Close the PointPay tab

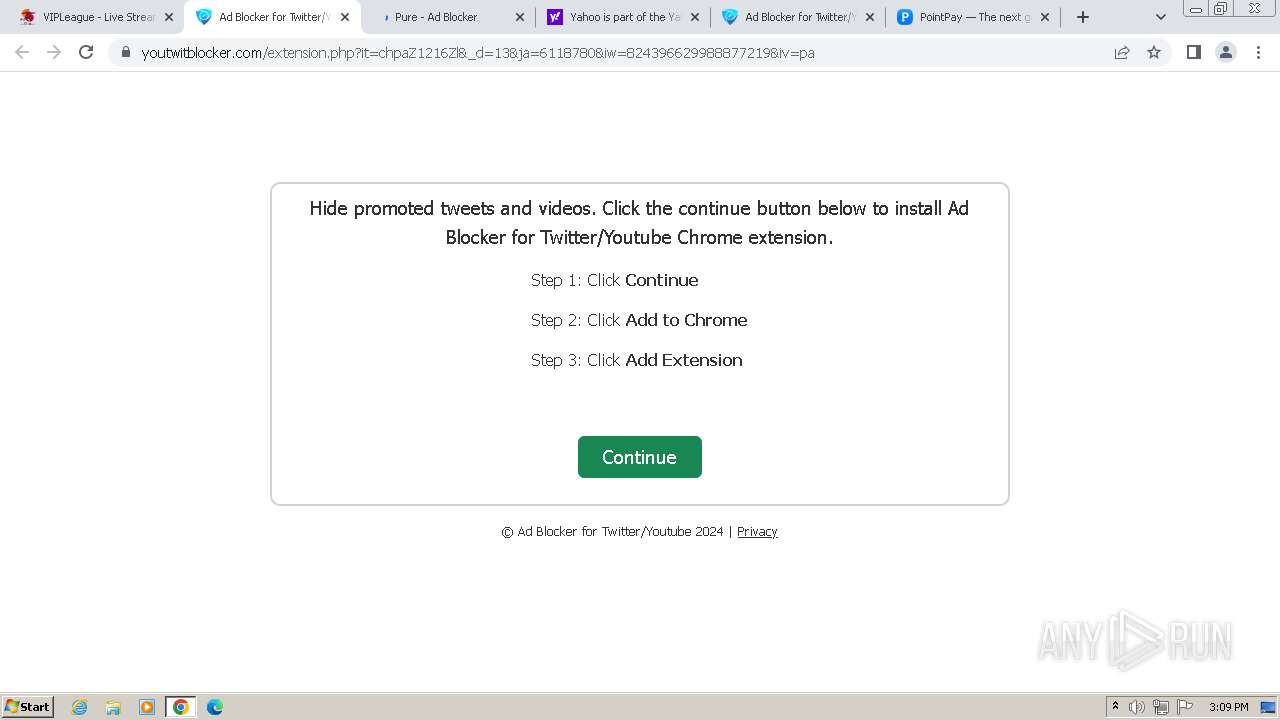coord(1045,17)
